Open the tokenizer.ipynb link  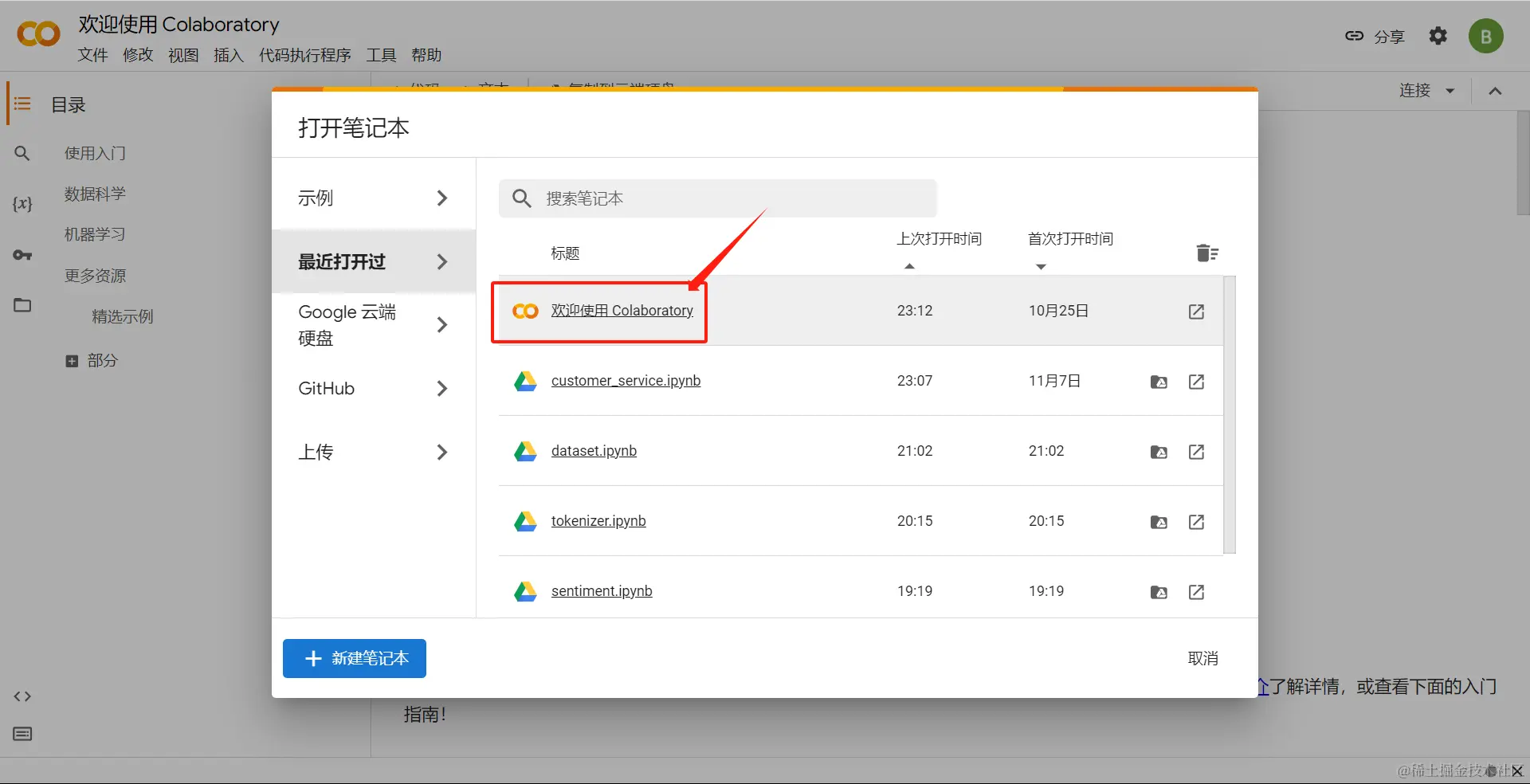pyautogui.click(x=598, y=521)
